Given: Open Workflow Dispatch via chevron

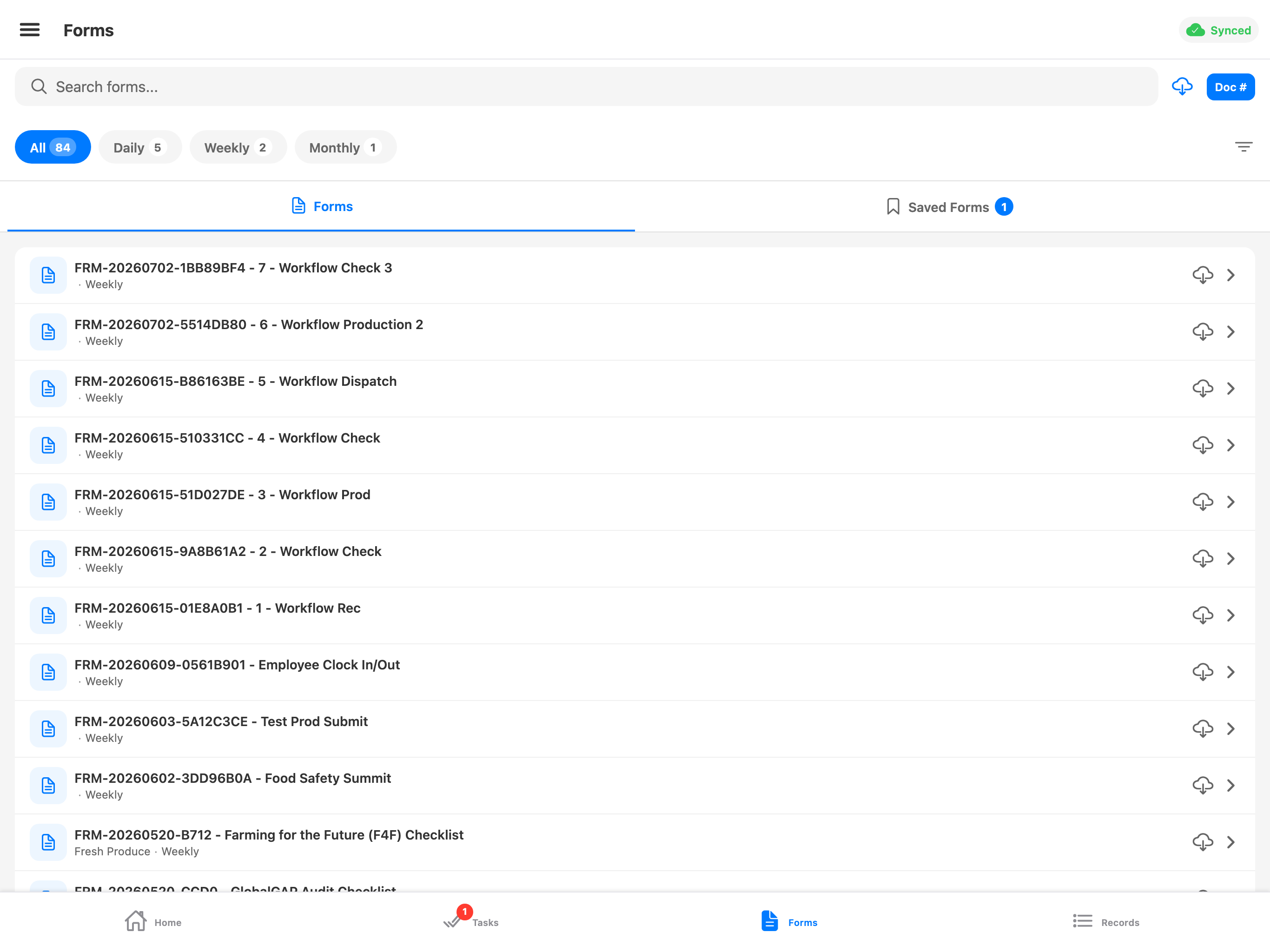Looking at the screenshot, I should click(1231, 389).
